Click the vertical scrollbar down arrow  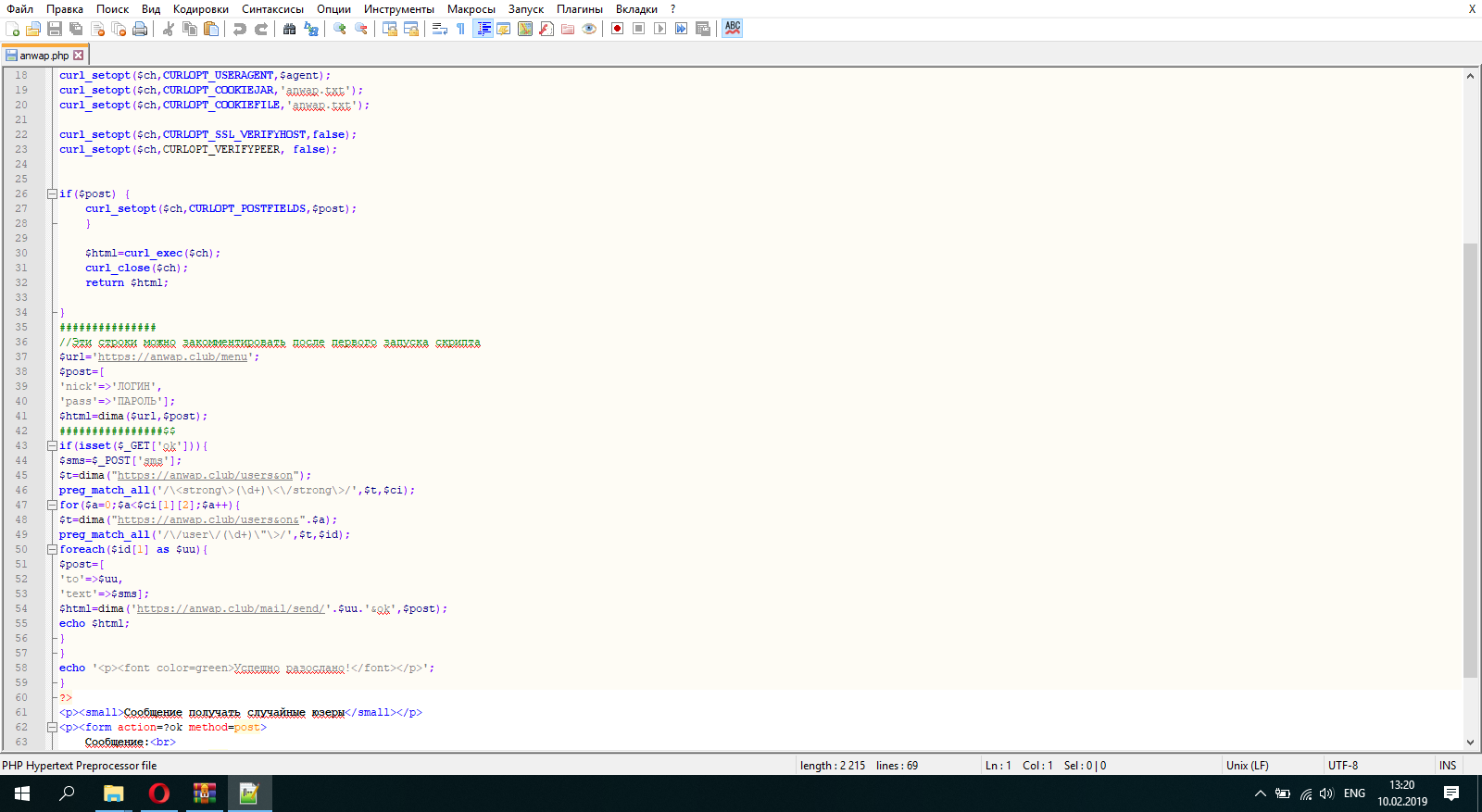(x=1470, y=743)
